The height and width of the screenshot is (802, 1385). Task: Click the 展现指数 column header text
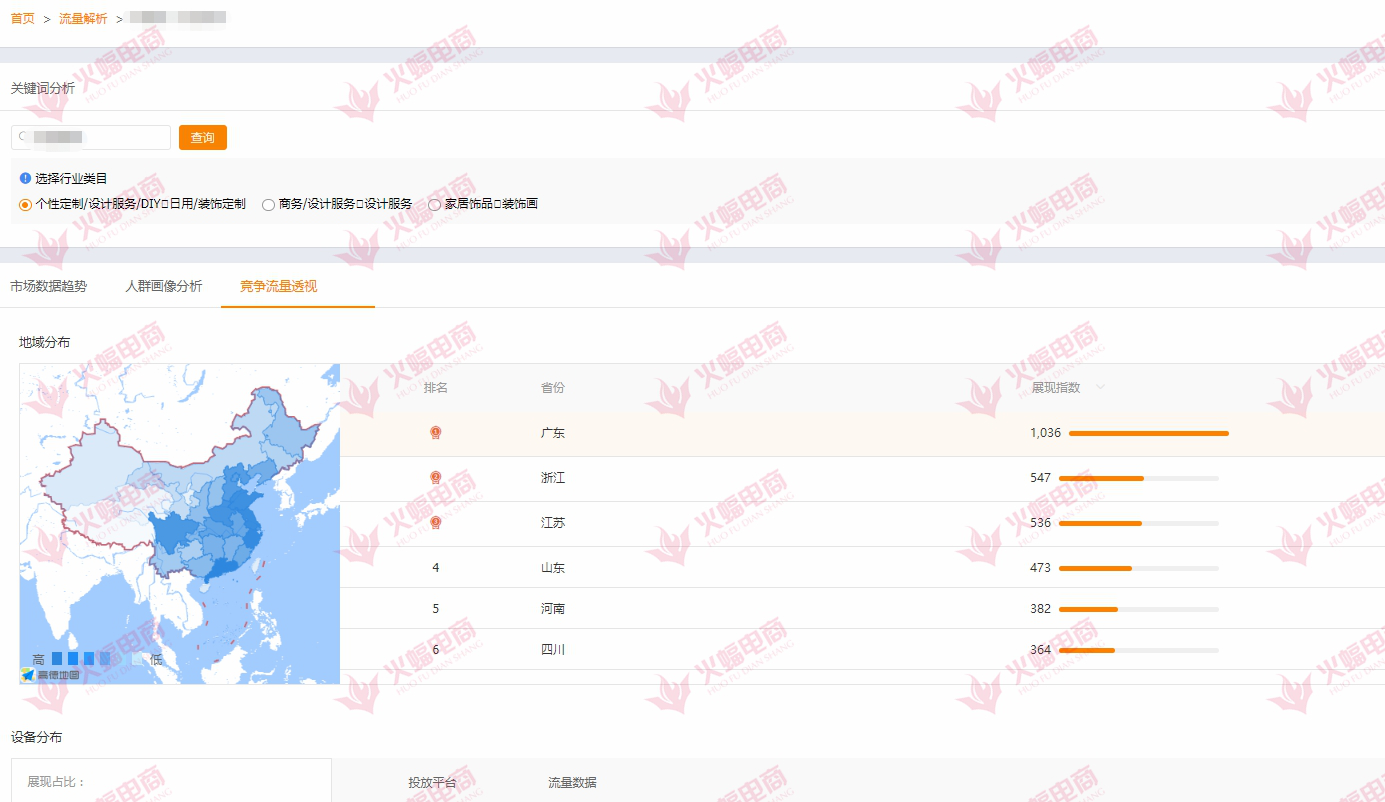pos(1056,387)
